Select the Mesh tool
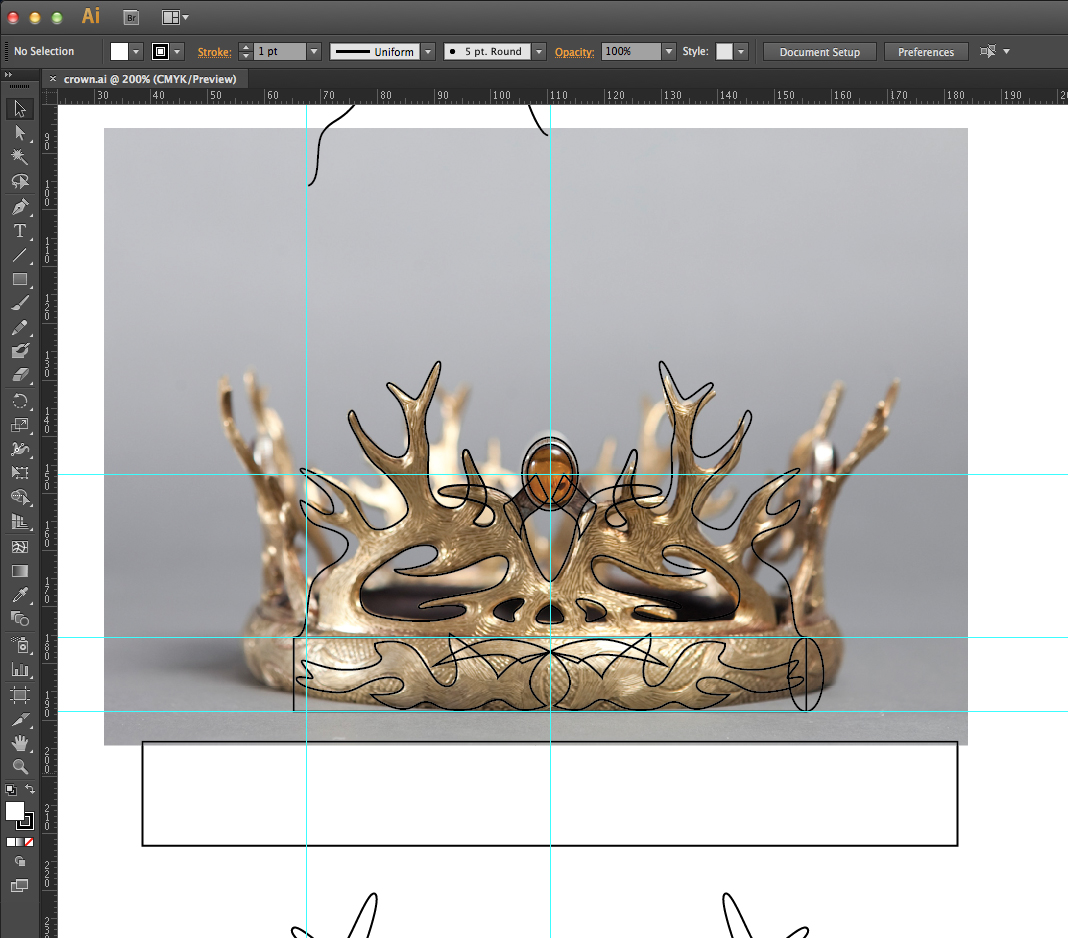Screen dimensions: 1068x938 click(20, 547)
